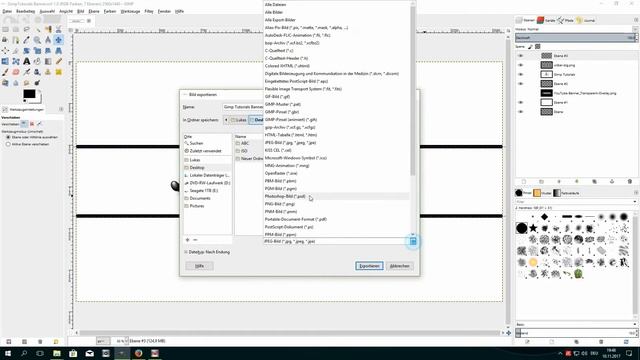
Task: Click the black foreground color swatch
Action: click(29, 94)
